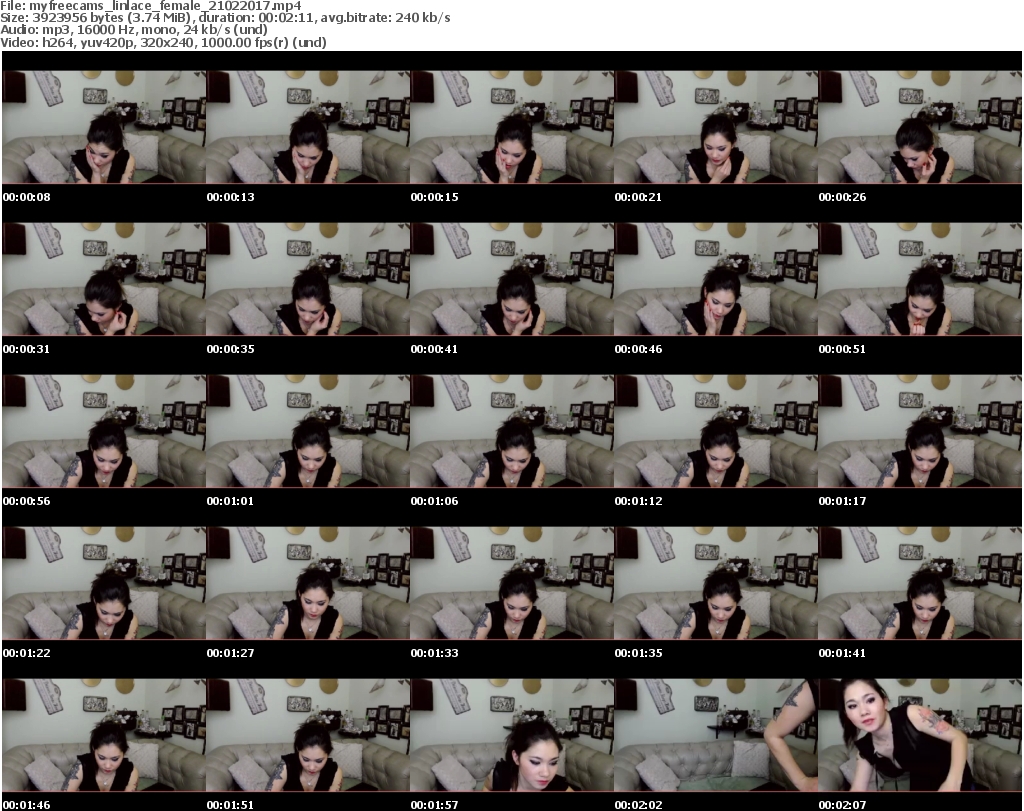
Task: Open the frame stamped 00:00:08
Action: point(104,127)
